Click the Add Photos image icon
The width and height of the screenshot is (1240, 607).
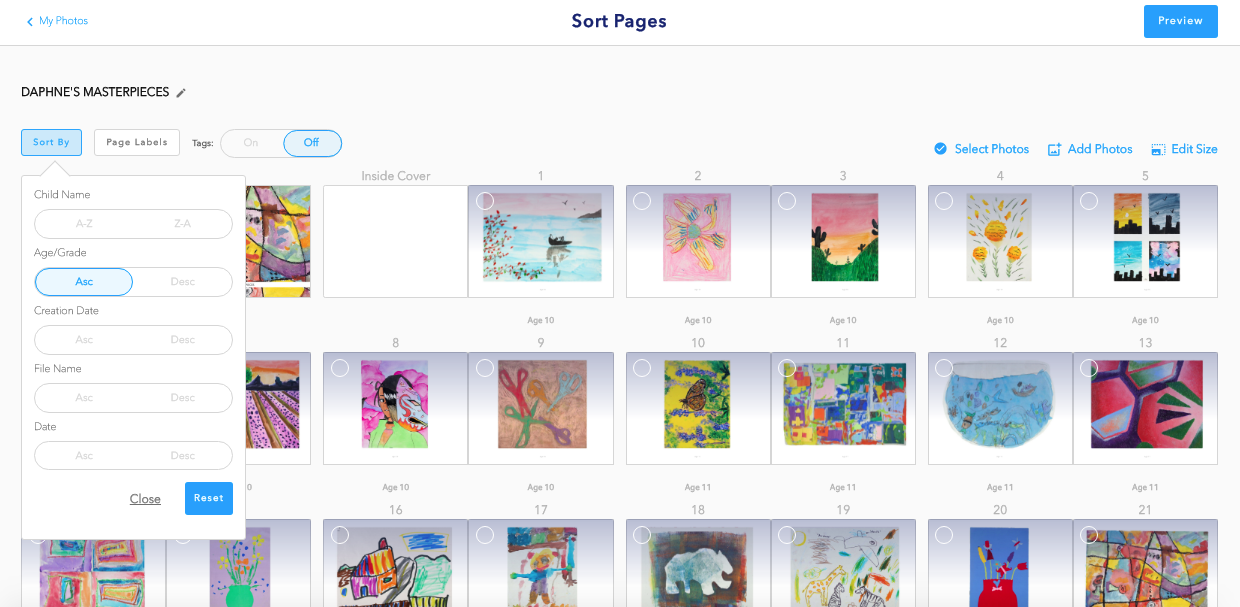1054,150
